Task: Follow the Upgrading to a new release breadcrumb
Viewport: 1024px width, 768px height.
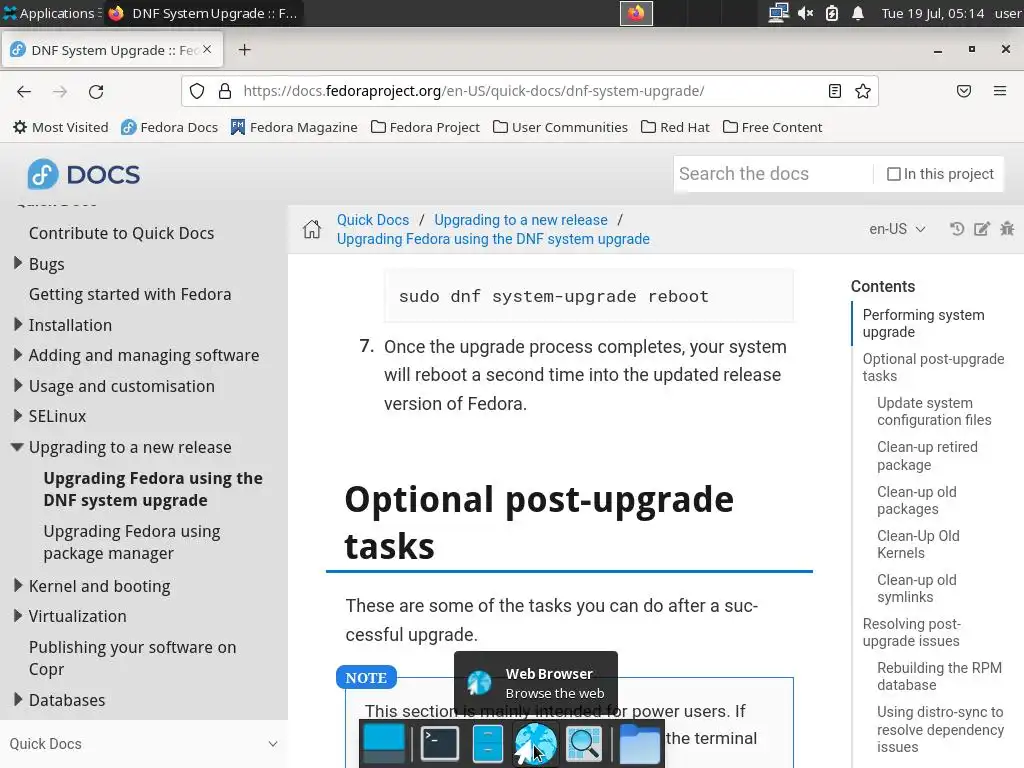Action: [x=520, y=220]
